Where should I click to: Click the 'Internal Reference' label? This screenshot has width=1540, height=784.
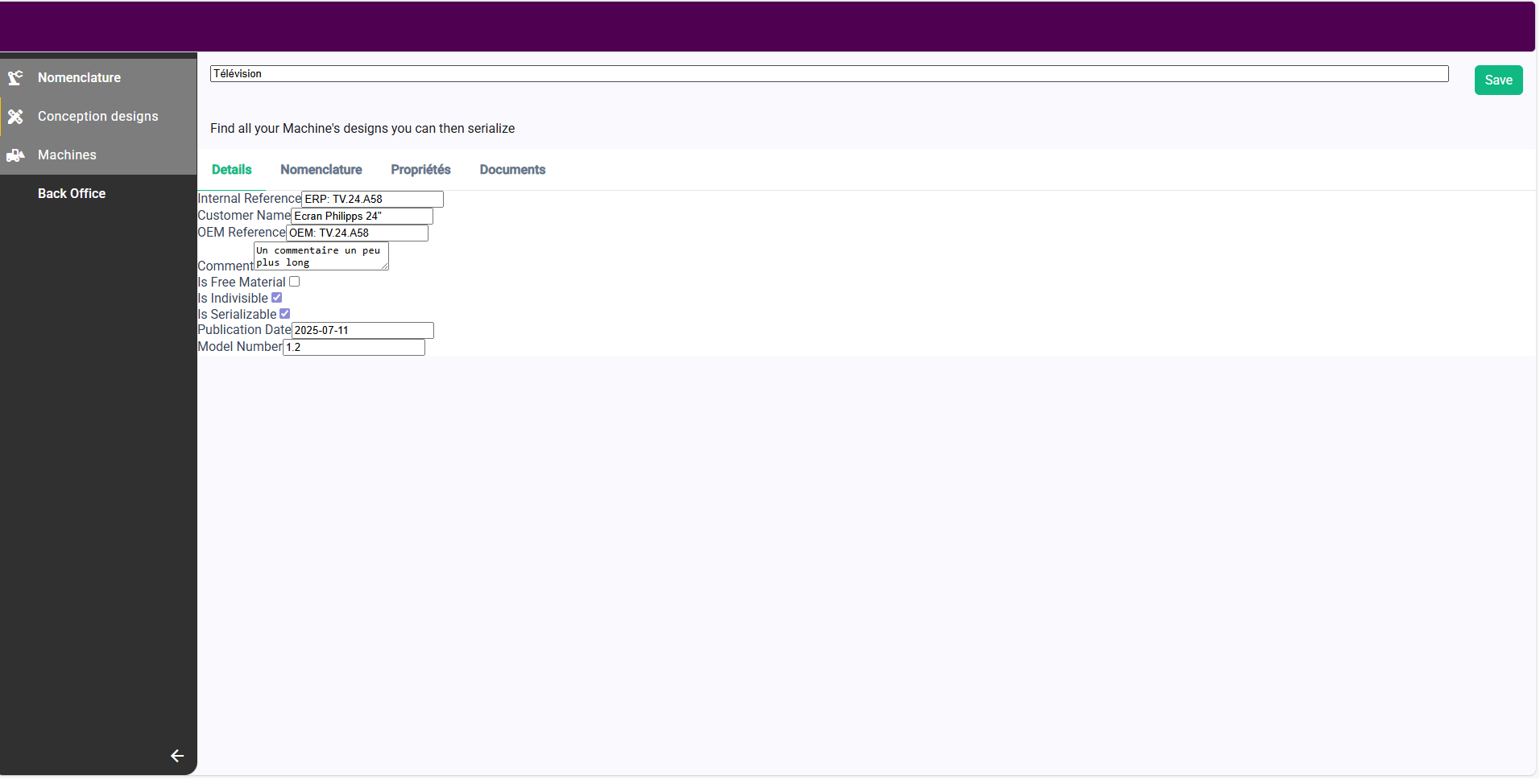(x=249, y=199)
